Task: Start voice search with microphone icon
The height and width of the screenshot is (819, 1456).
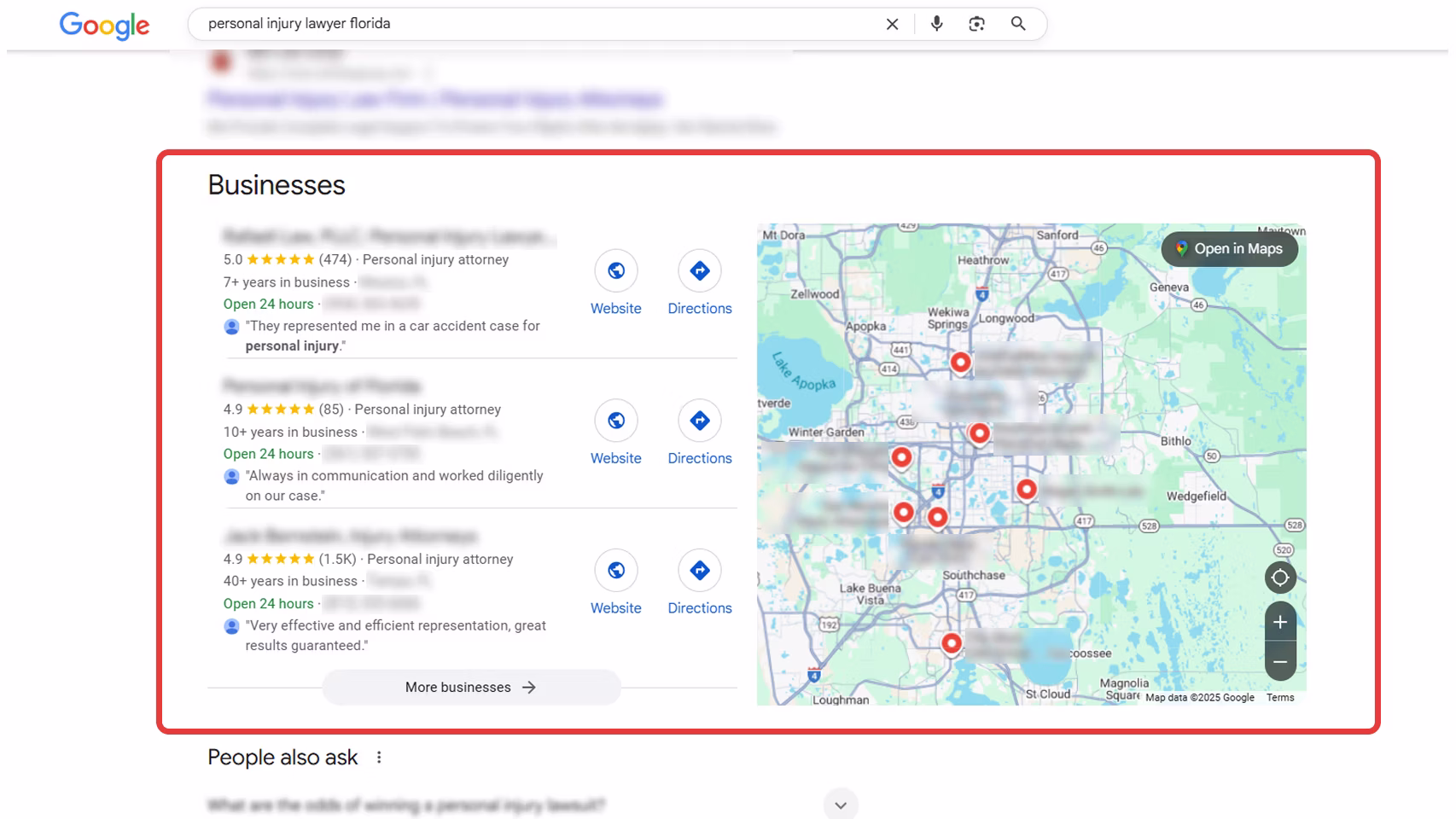Action: (936, 24)
